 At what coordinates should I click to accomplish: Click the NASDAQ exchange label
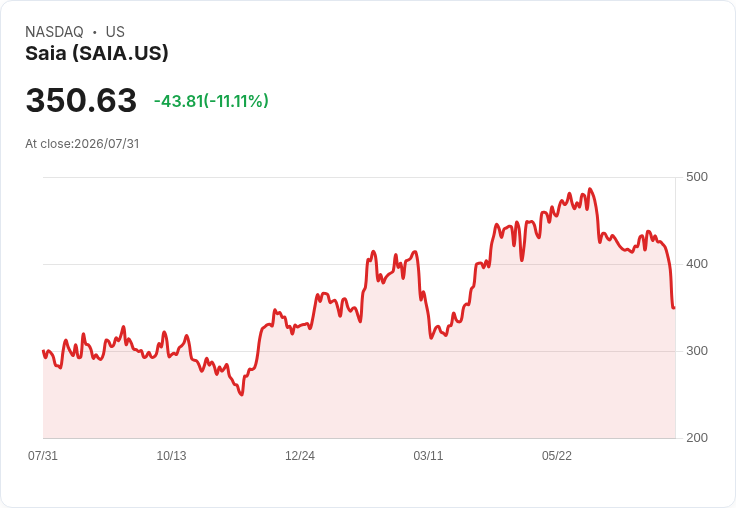click(54, 31)
